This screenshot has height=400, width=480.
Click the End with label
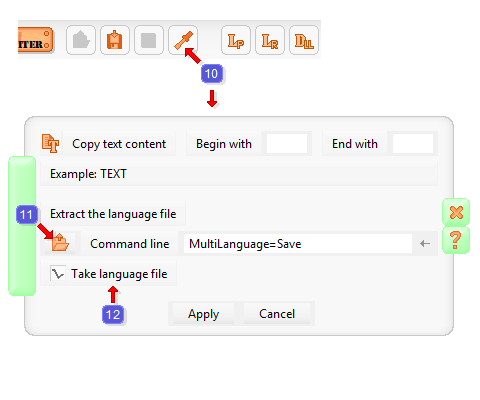355,144
